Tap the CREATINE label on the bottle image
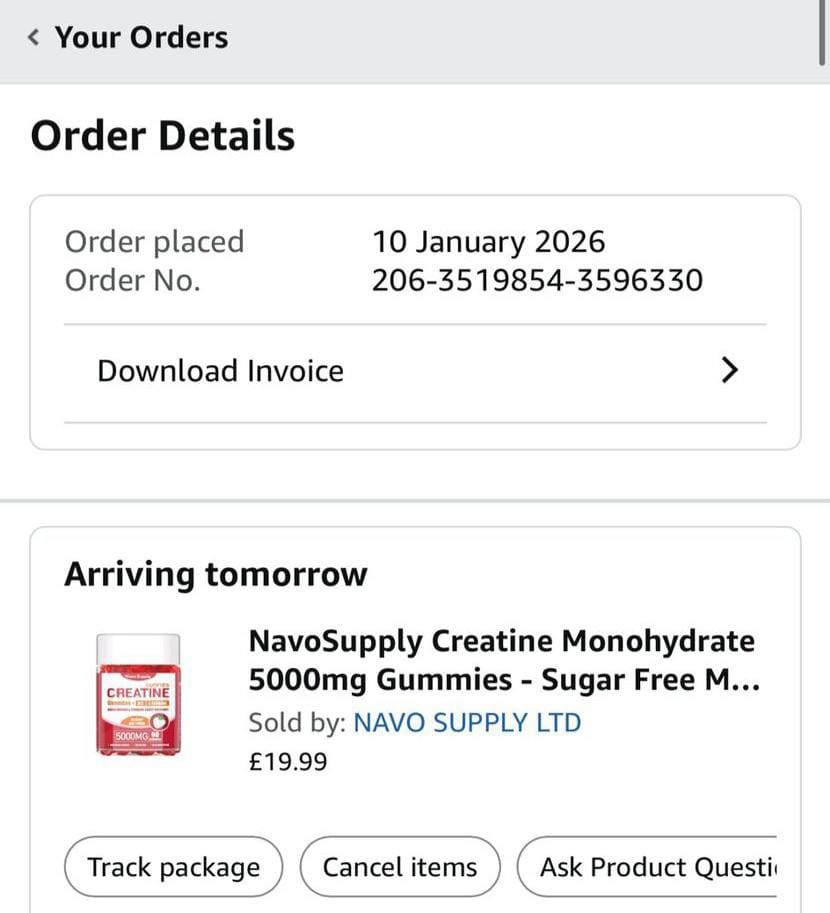The image size is (830, 913). coord(139,692)
